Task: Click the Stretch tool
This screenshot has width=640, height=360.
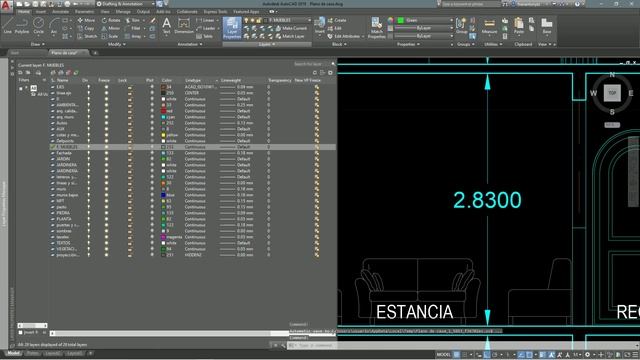Action: pos(87,36)
